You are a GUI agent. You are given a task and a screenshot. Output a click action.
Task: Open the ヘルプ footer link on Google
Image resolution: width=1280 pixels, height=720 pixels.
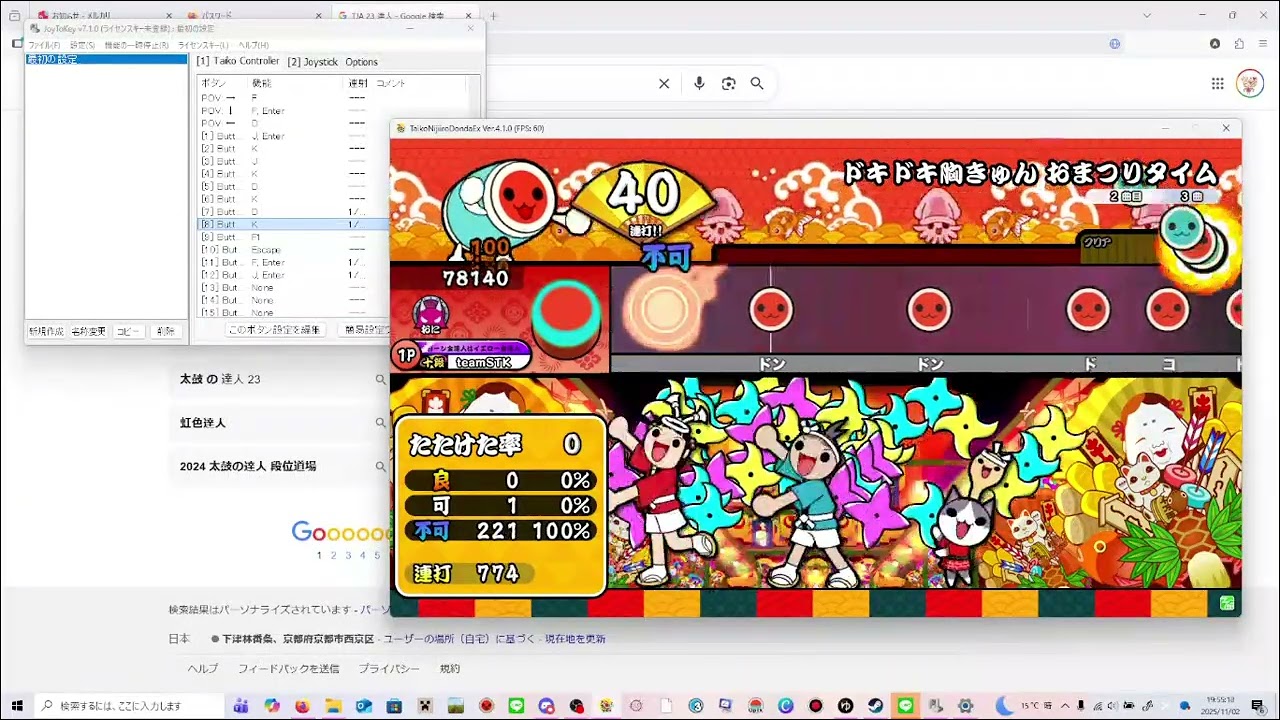click(203, 669)
